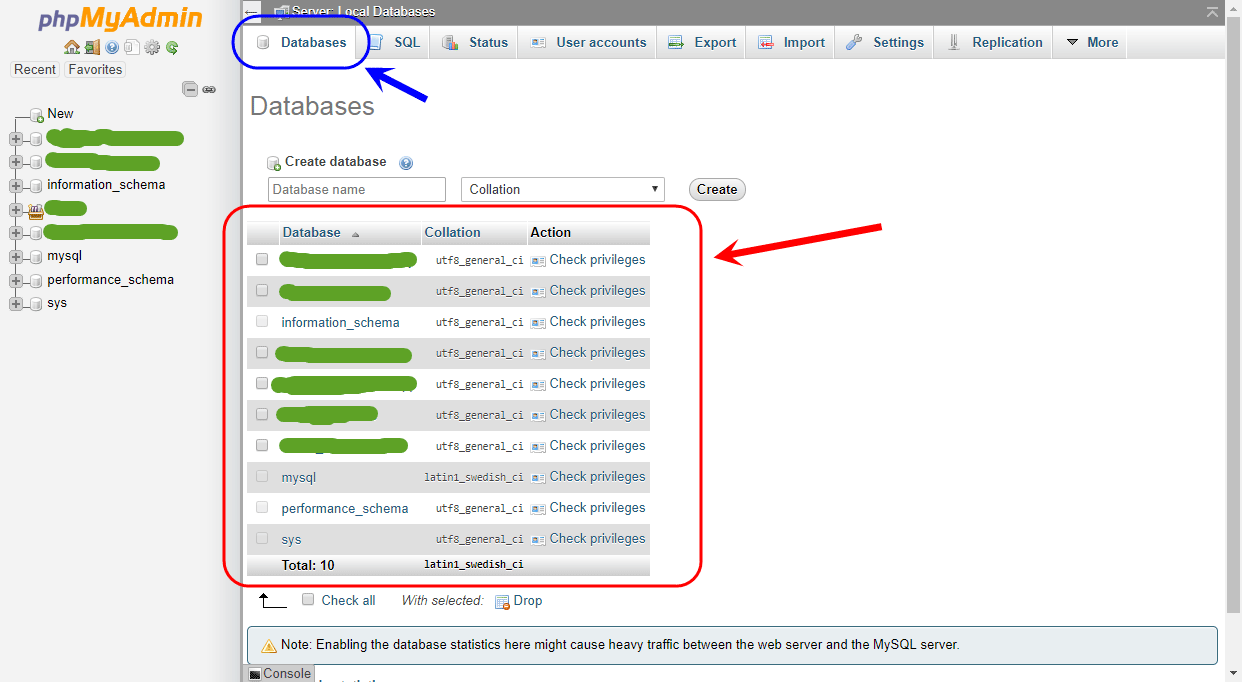
Task: Show the Favorites tables list
Action: [x=95, y=69]
